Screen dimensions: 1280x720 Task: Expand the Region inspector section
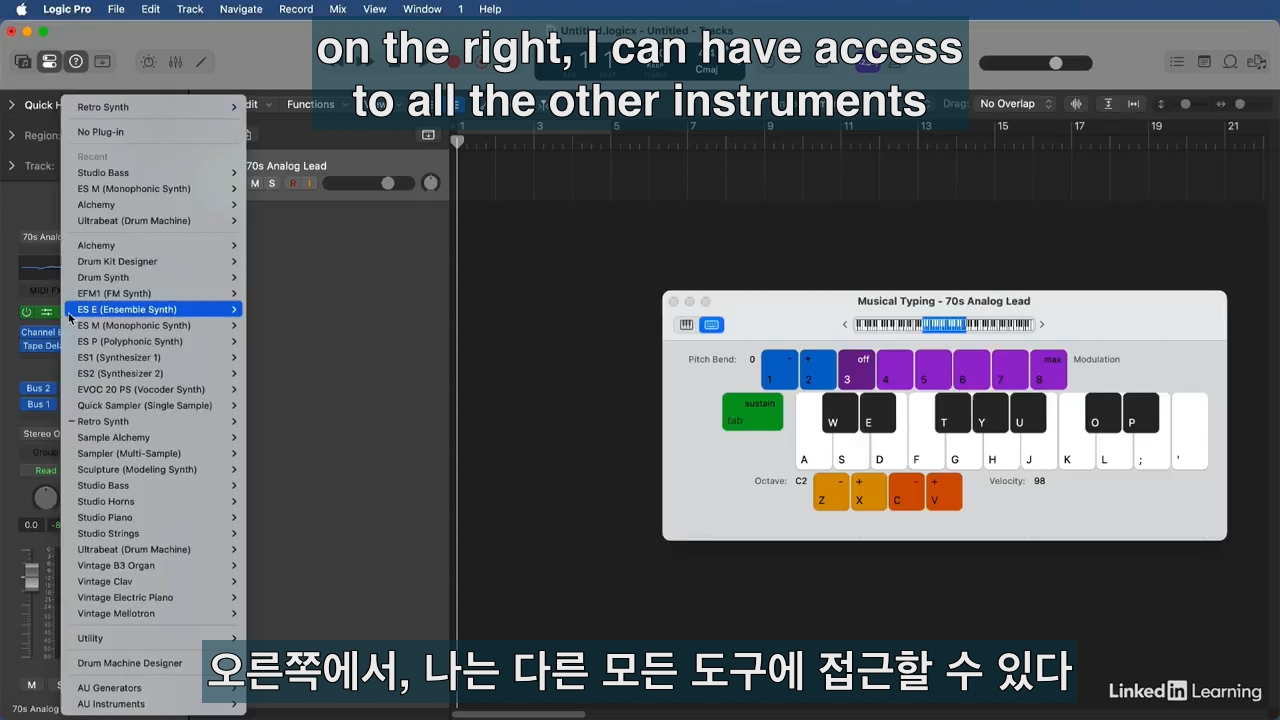coord(12,136)
